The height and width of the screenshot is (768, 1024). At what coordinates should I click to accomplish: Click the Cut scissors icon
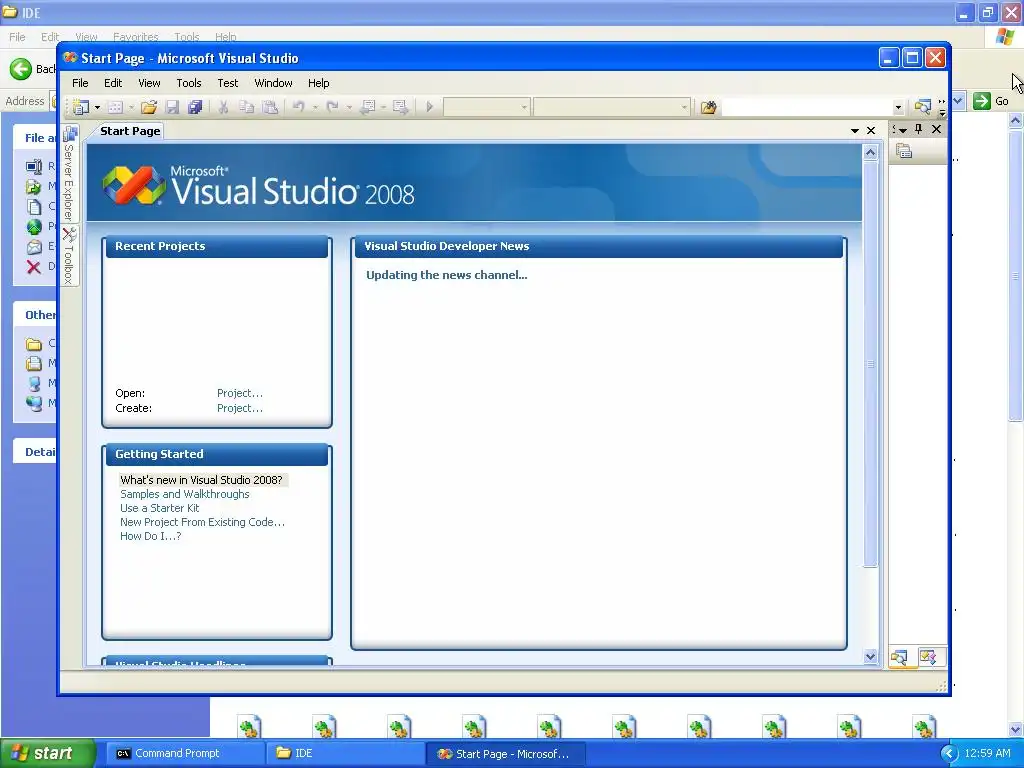[x=223, y=107]
